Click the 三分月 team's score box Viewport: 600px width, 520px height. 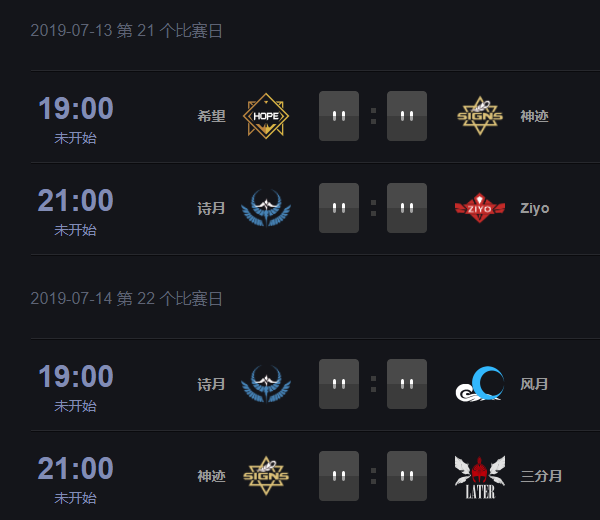(407, 476)
